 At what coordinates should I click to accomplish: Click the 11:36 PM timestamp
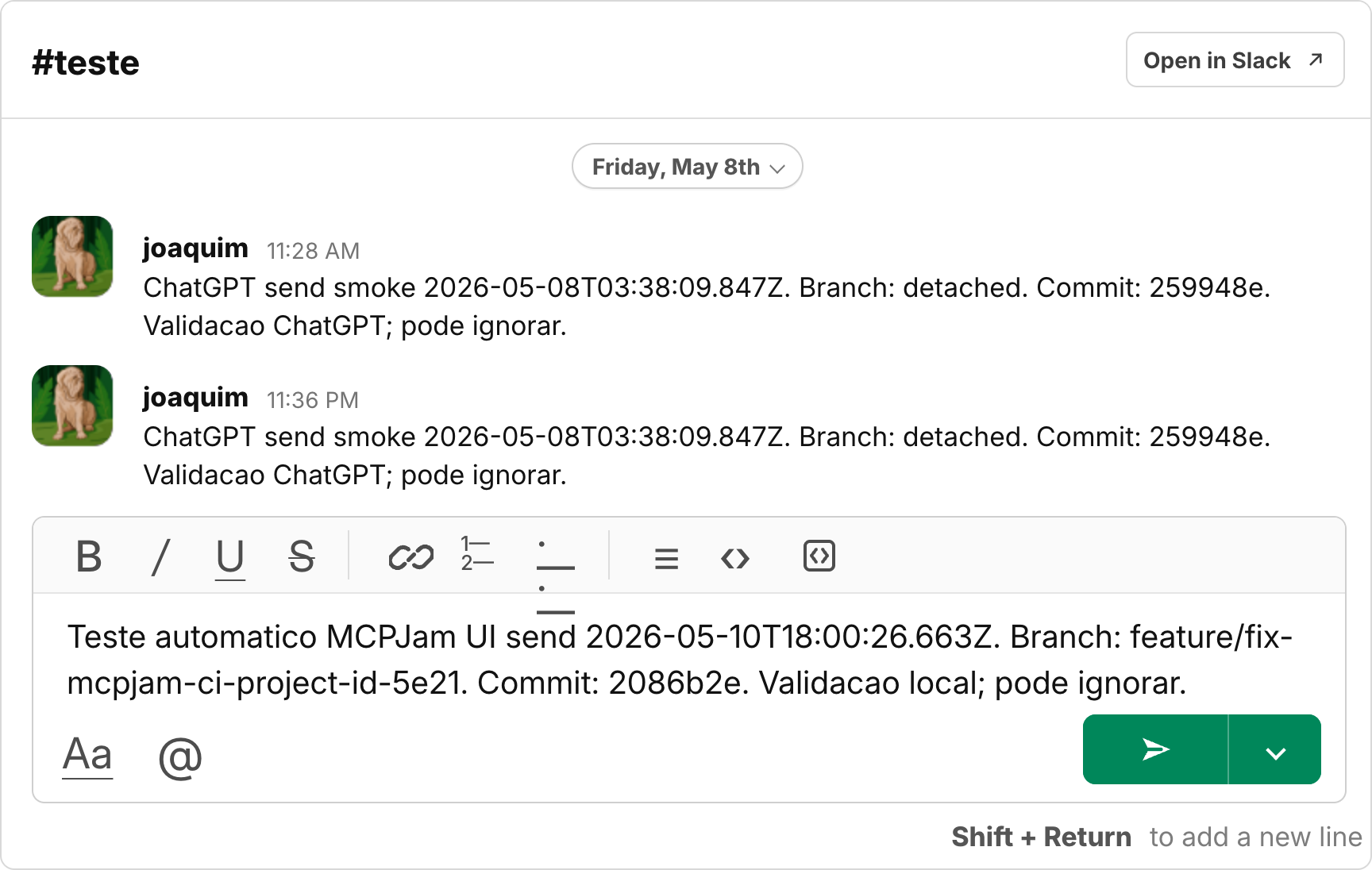313,400
